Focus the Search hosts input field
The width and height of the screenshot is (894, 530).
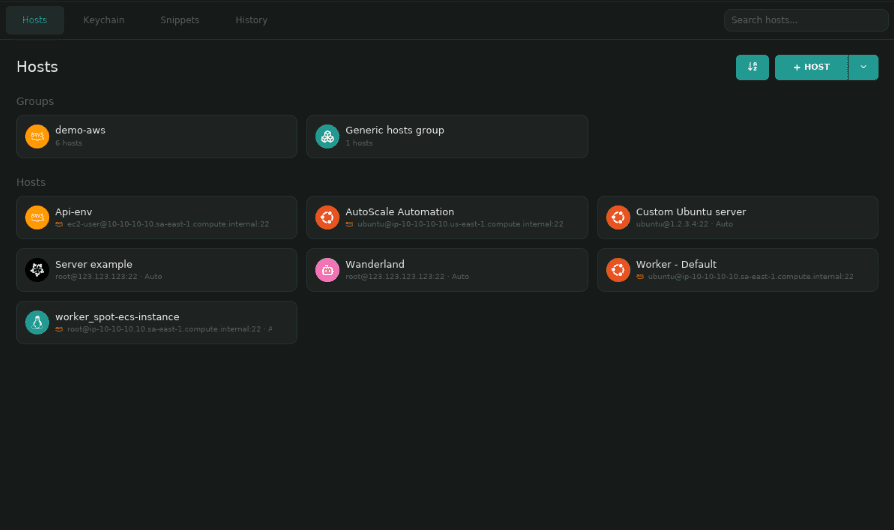pos(806,20)
